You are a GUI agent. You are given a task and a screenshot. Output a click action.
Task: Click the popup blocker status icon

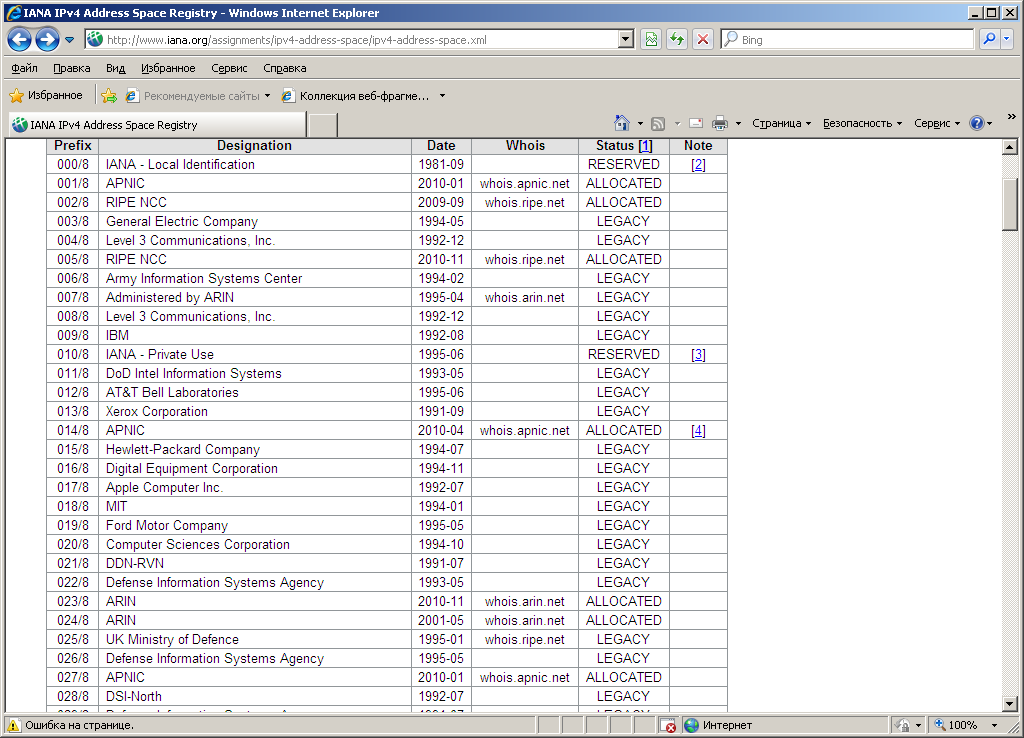[667, 725]
